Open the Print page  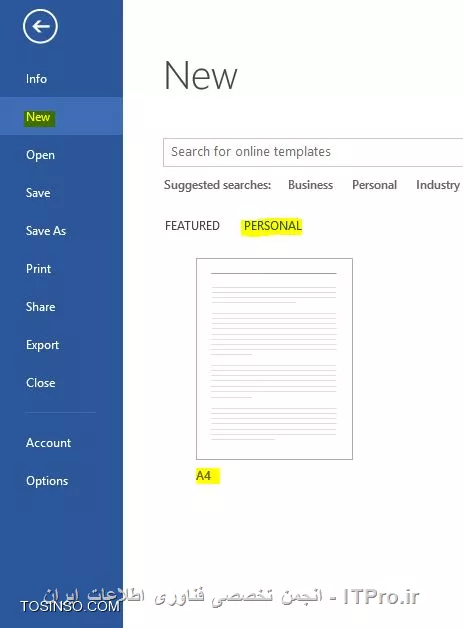pos(38,268)
